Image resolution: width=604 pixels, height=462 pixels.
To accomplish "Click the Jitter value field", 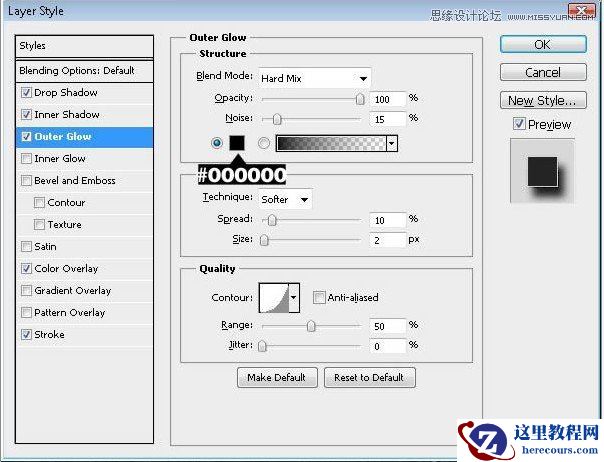I will (x=388, y=346).
